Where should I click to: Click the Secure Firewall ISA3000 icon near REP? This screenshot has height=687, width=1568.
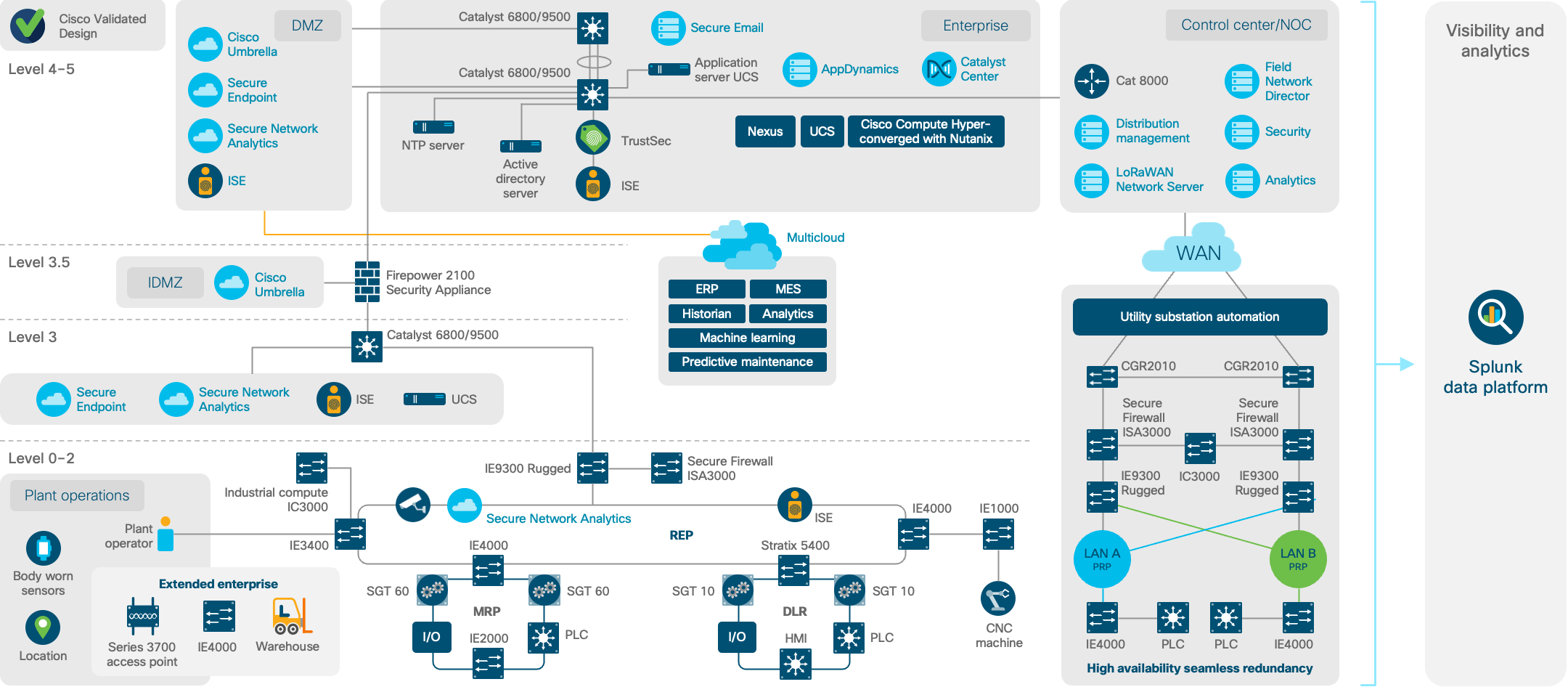666,468
